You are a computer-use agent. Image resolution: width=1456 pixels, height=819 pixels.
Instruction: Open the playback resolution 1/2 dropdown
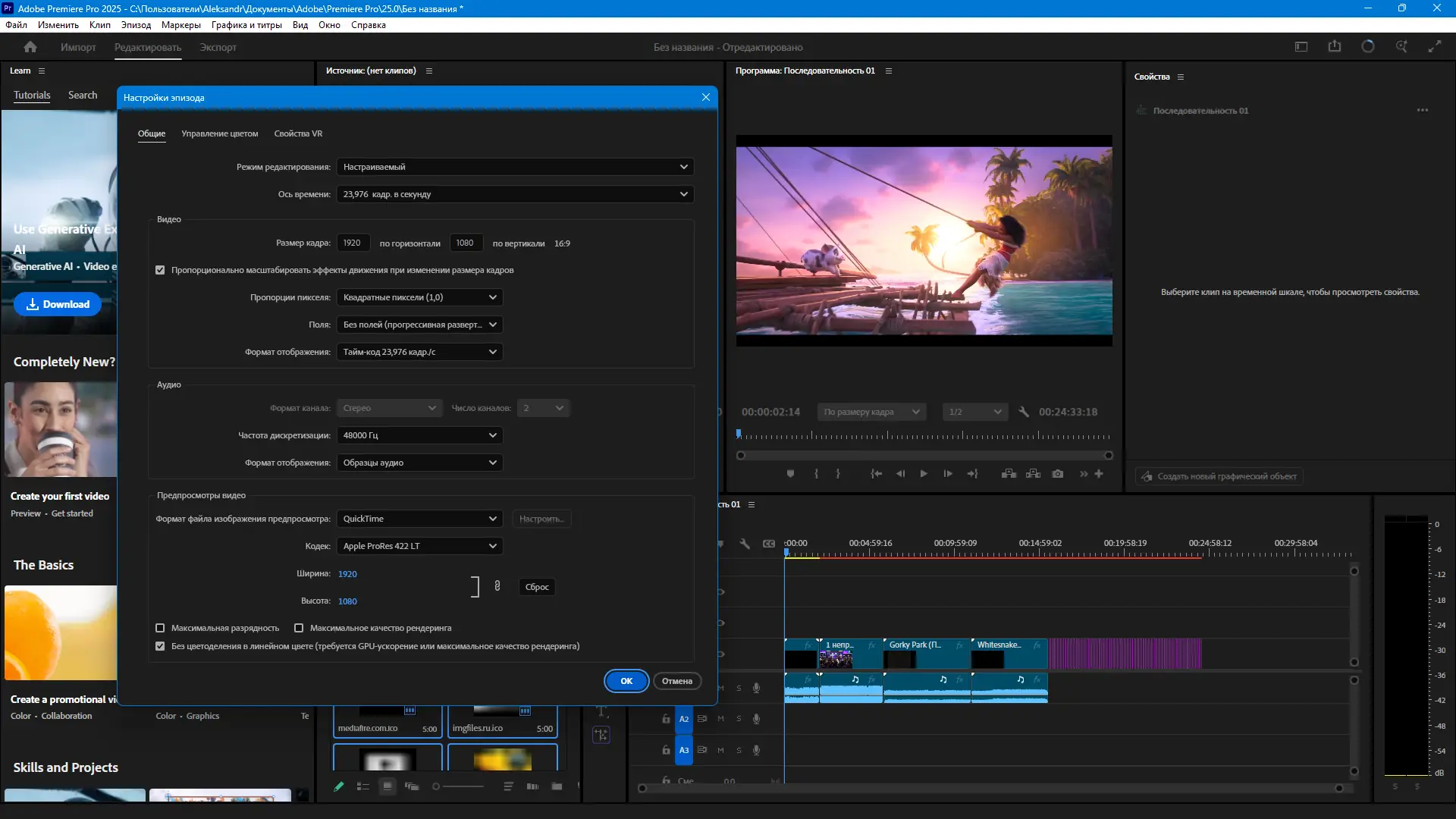click(x=974, y=412)
